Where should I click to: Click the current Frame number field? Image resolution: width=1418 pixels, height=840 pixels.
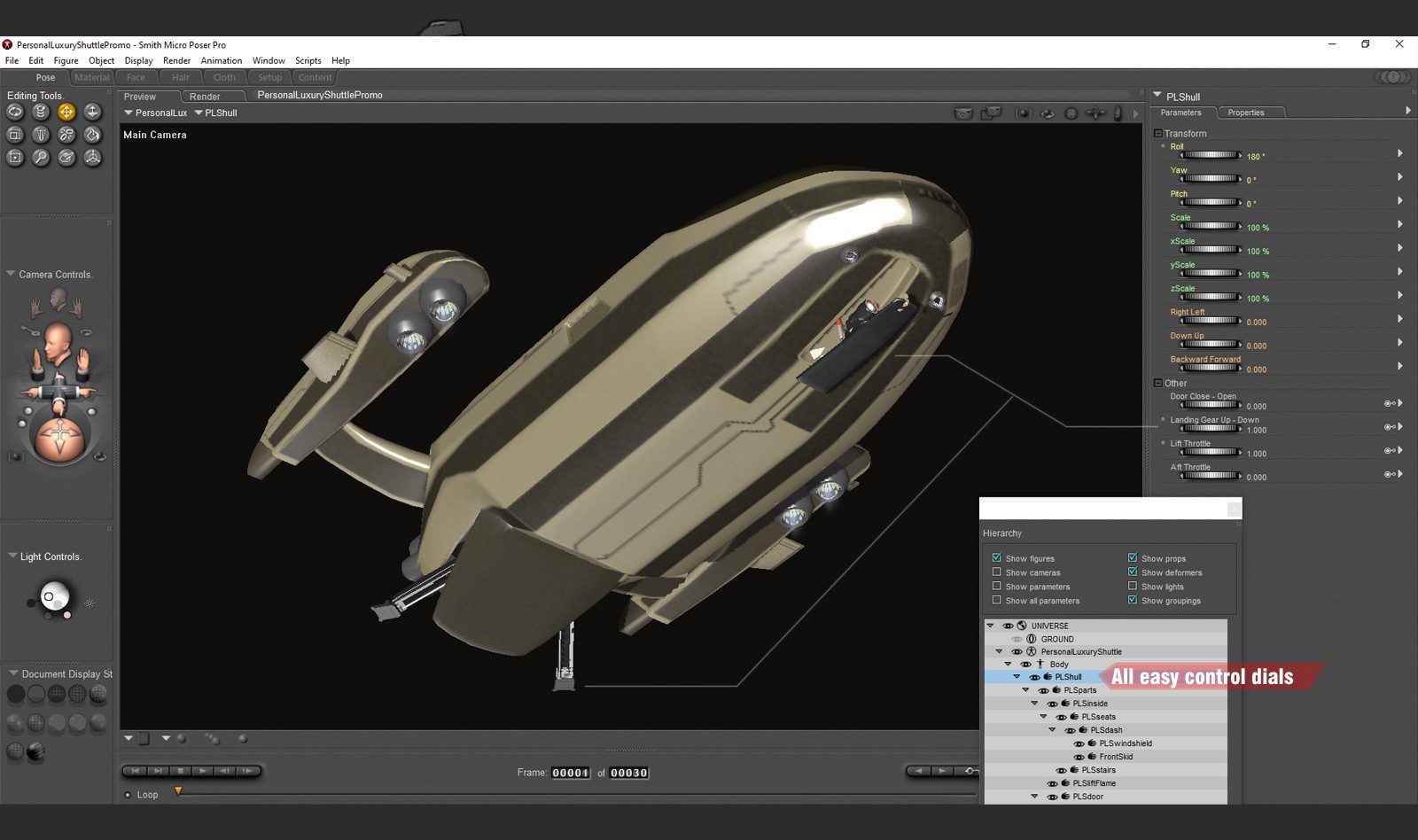[571, 773]
